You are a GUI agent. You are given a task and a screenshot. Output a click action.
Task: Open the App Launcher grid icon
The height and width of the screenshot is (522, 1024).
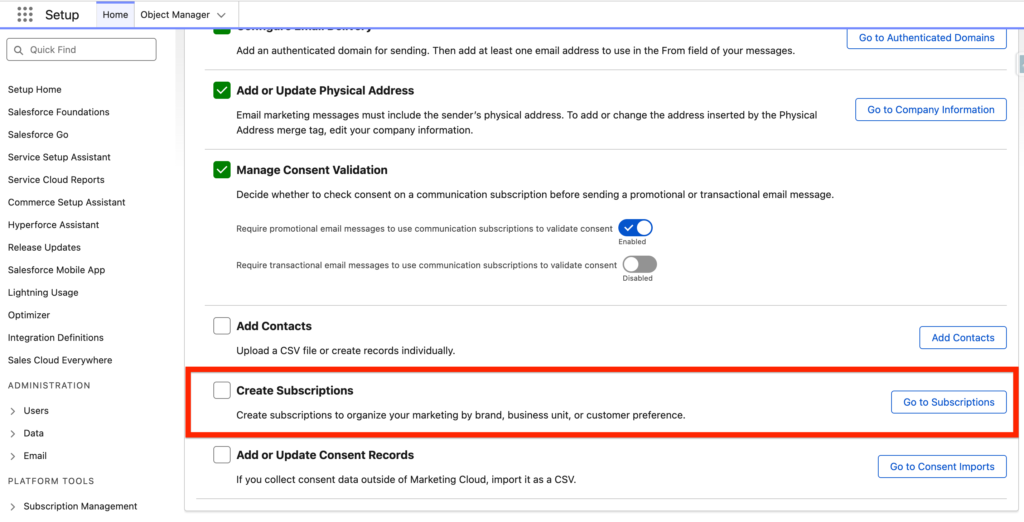pos(25,15)
